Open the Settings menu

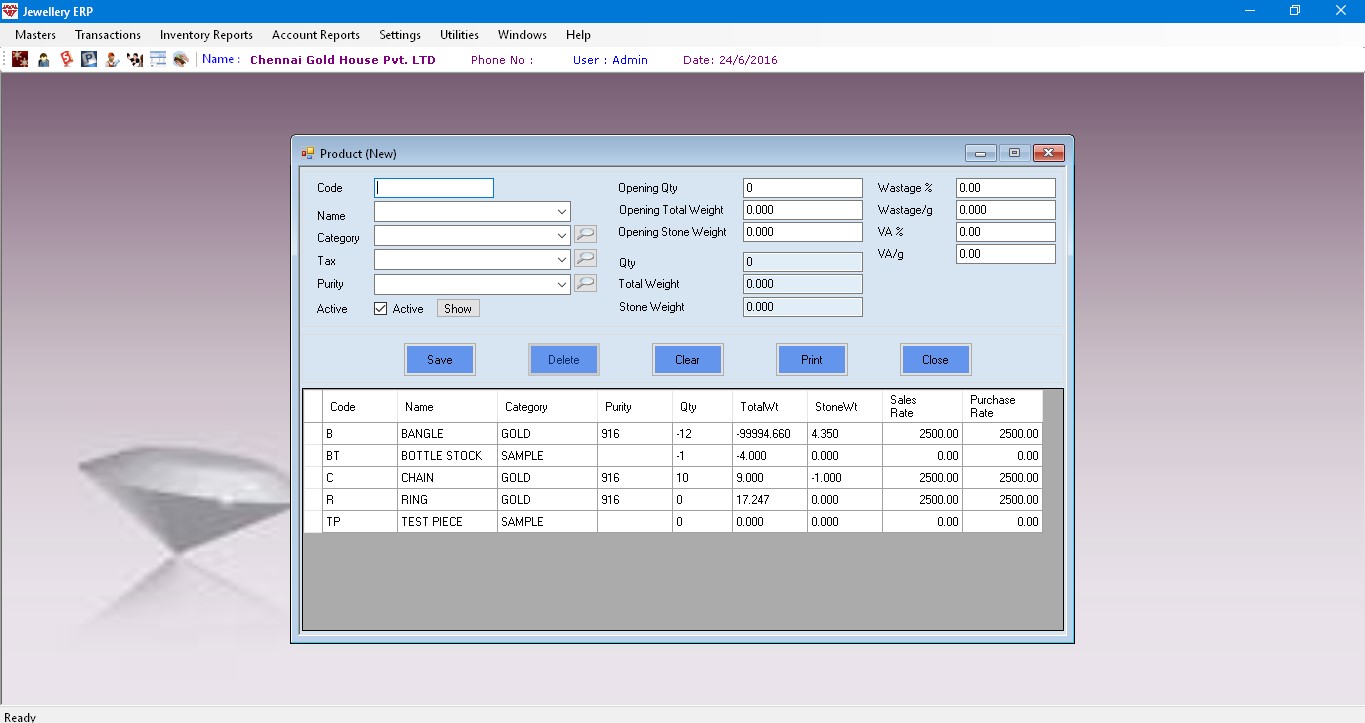coord(400,35)
